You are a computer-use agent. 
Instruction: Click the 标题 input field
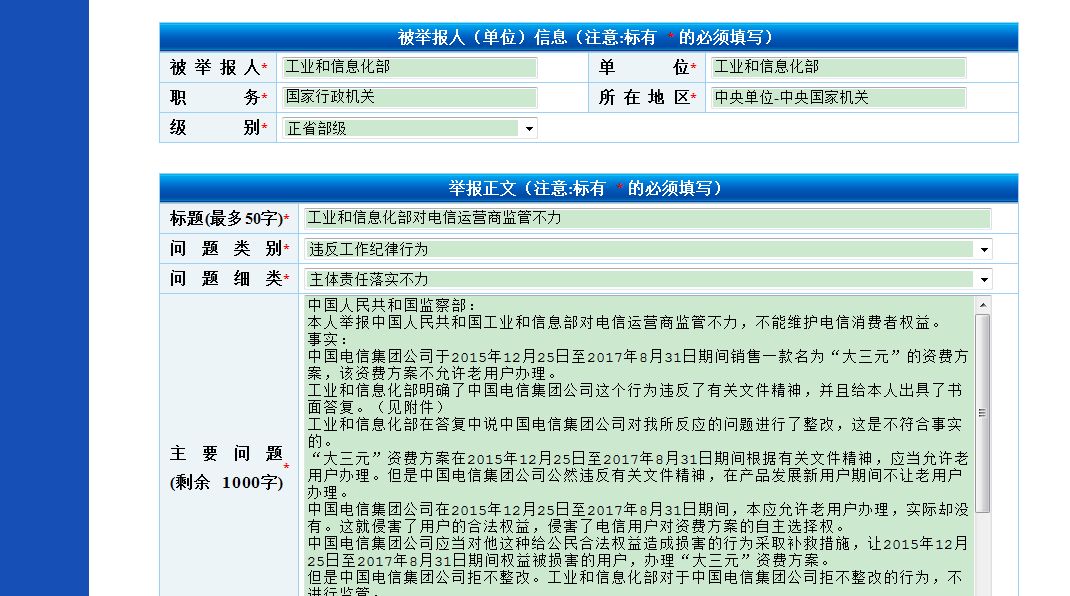647,218
